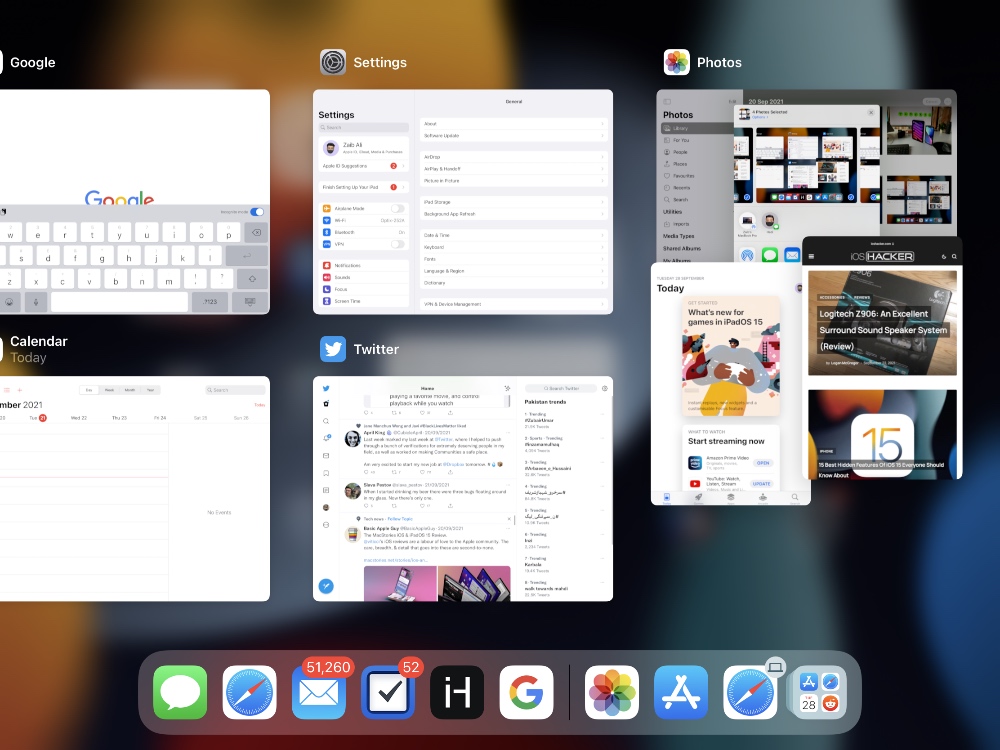Expand Finish Setting Up Your iPad chevron
Image resolution: width=1000 pixels, height=750 pixels.
[x=403, y=187]
